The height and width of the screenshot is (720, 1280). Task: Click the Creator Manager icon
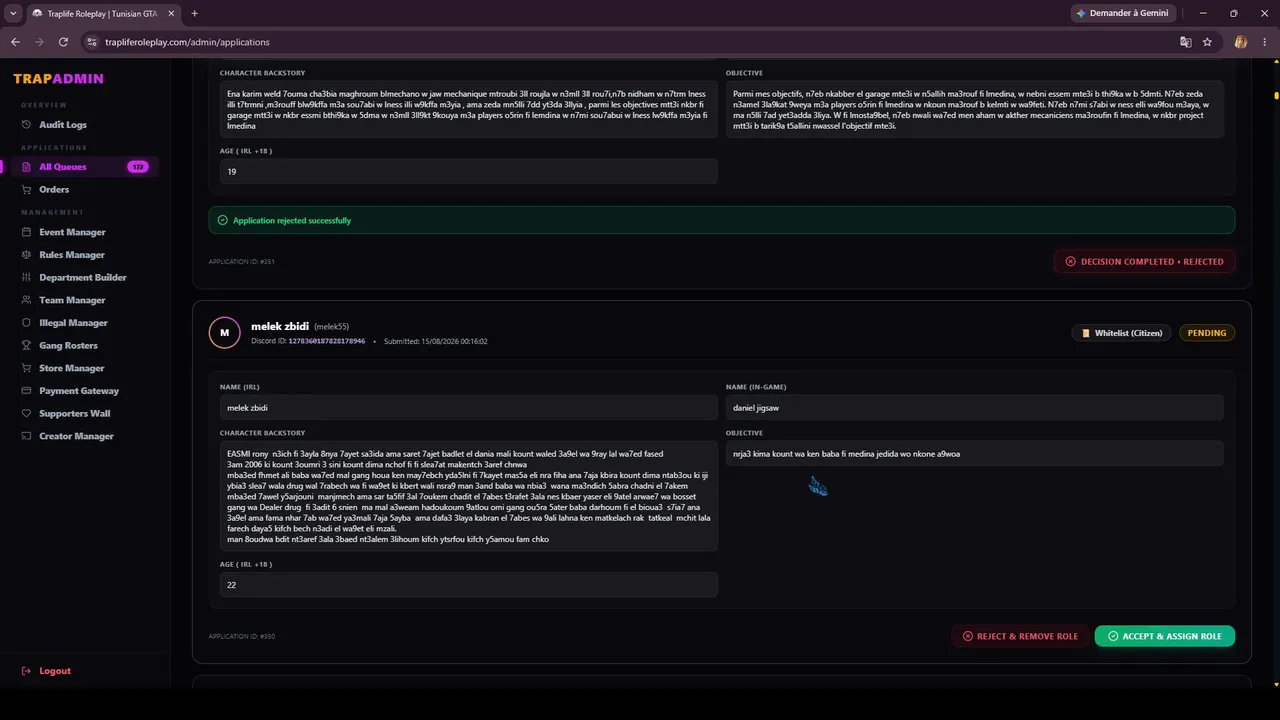point(27,436)
